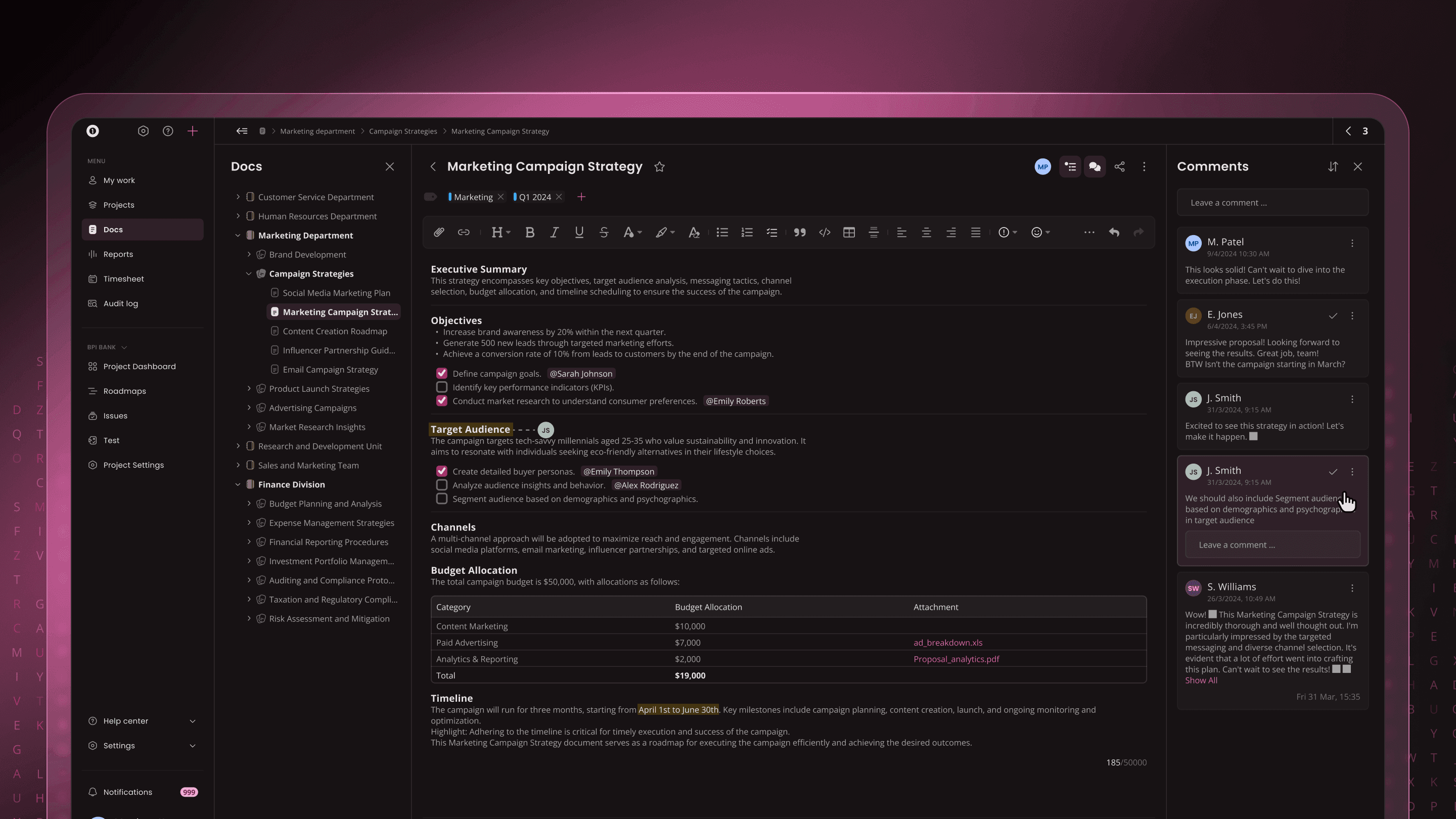Apply blockquote formatting
This screenshot has height=819, width=1456.
(x=799, y=233)
